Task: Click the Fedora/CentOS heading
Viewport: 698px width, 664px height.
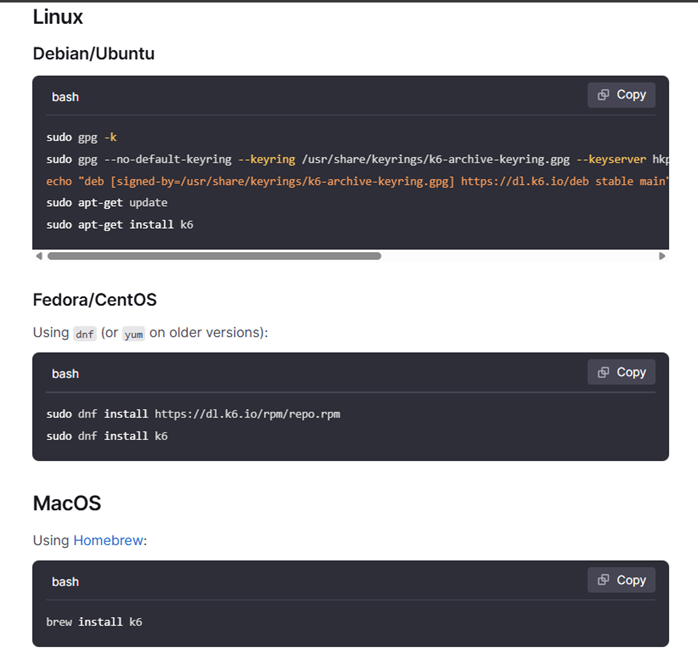Action: (95, 300)
